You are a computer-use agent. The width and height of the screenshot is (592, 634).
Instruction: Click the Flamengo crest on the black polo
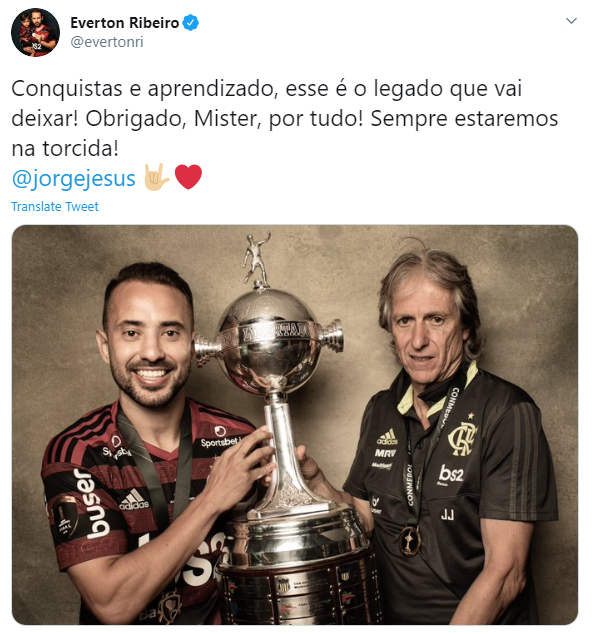click(x=462, y=436)
